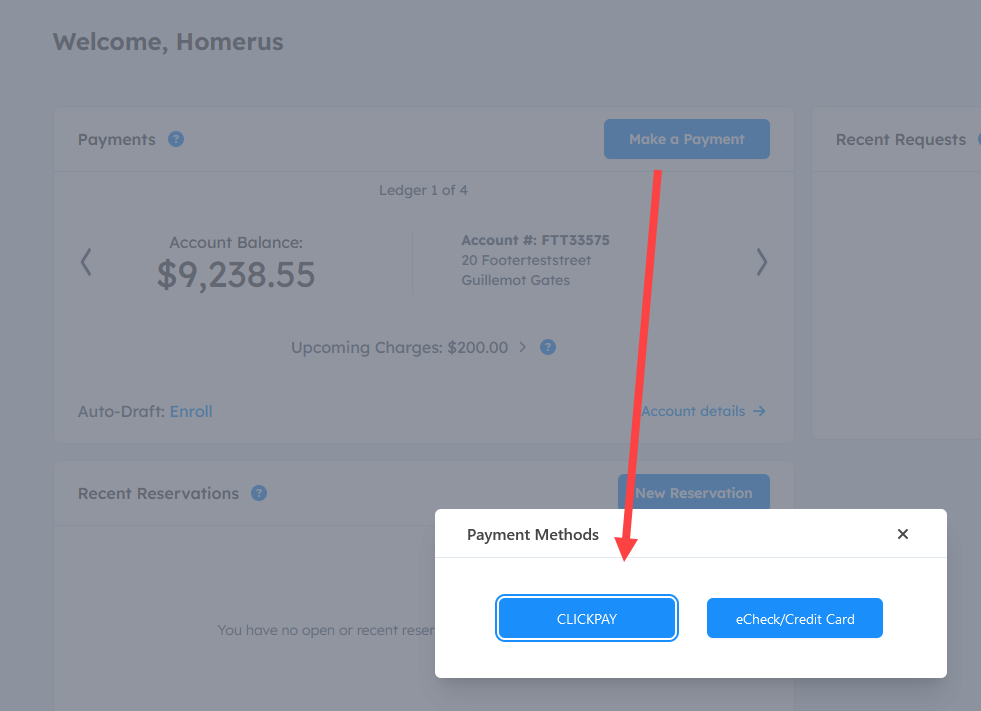The image size is (981, 711).
Task: Click the Payment Methods dialog title
Action: (532, 535)
